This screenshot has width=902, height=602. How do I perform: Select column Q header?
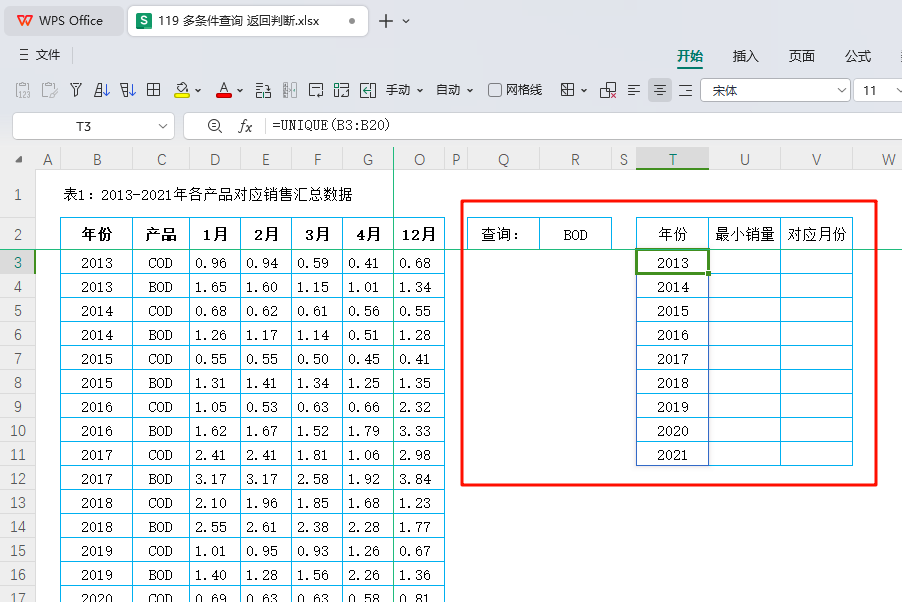503,159
